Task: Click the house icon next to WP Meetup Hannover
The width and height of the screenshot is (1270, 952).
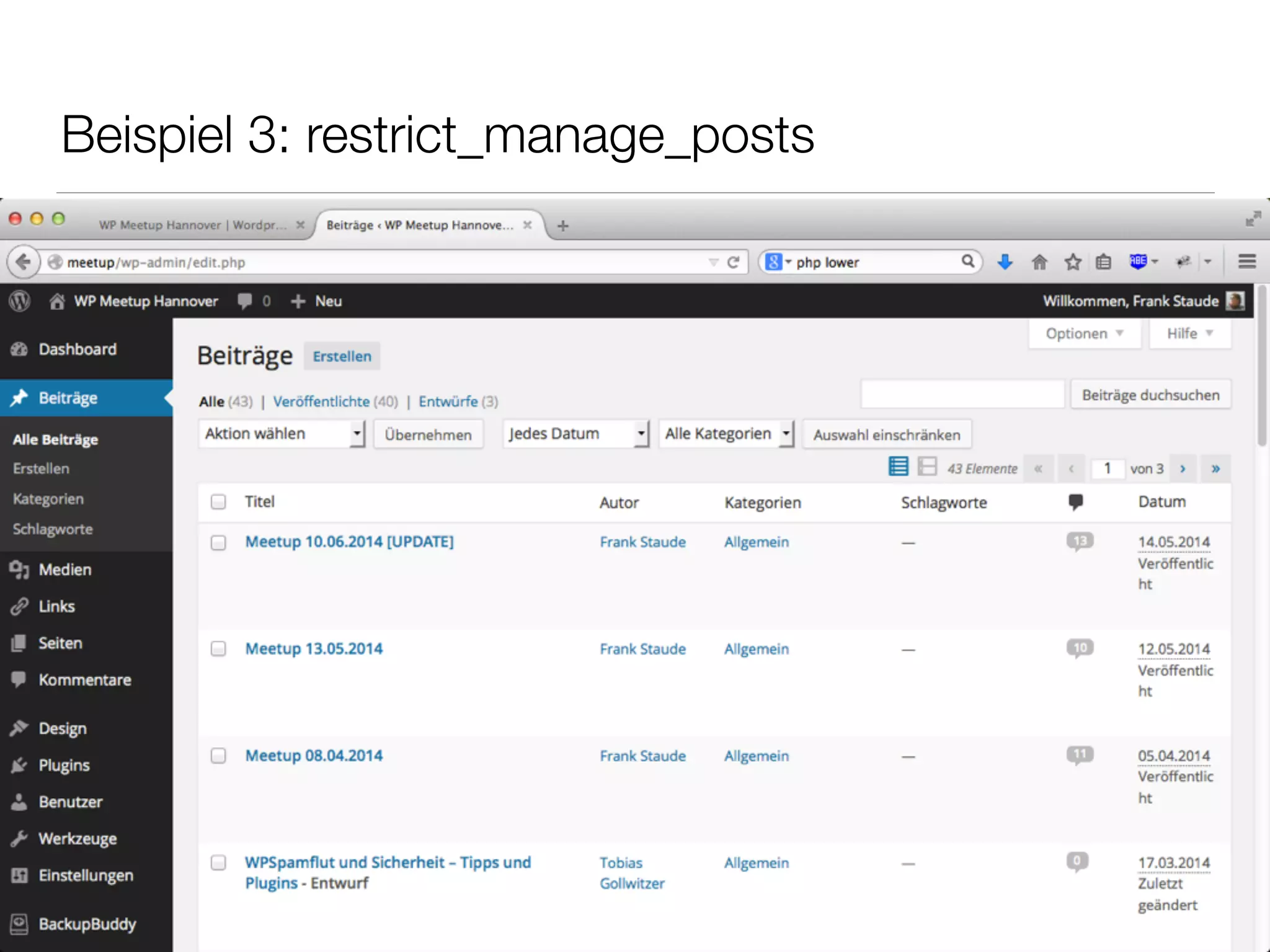Action: pyautogui.click(x=57, y=301)
